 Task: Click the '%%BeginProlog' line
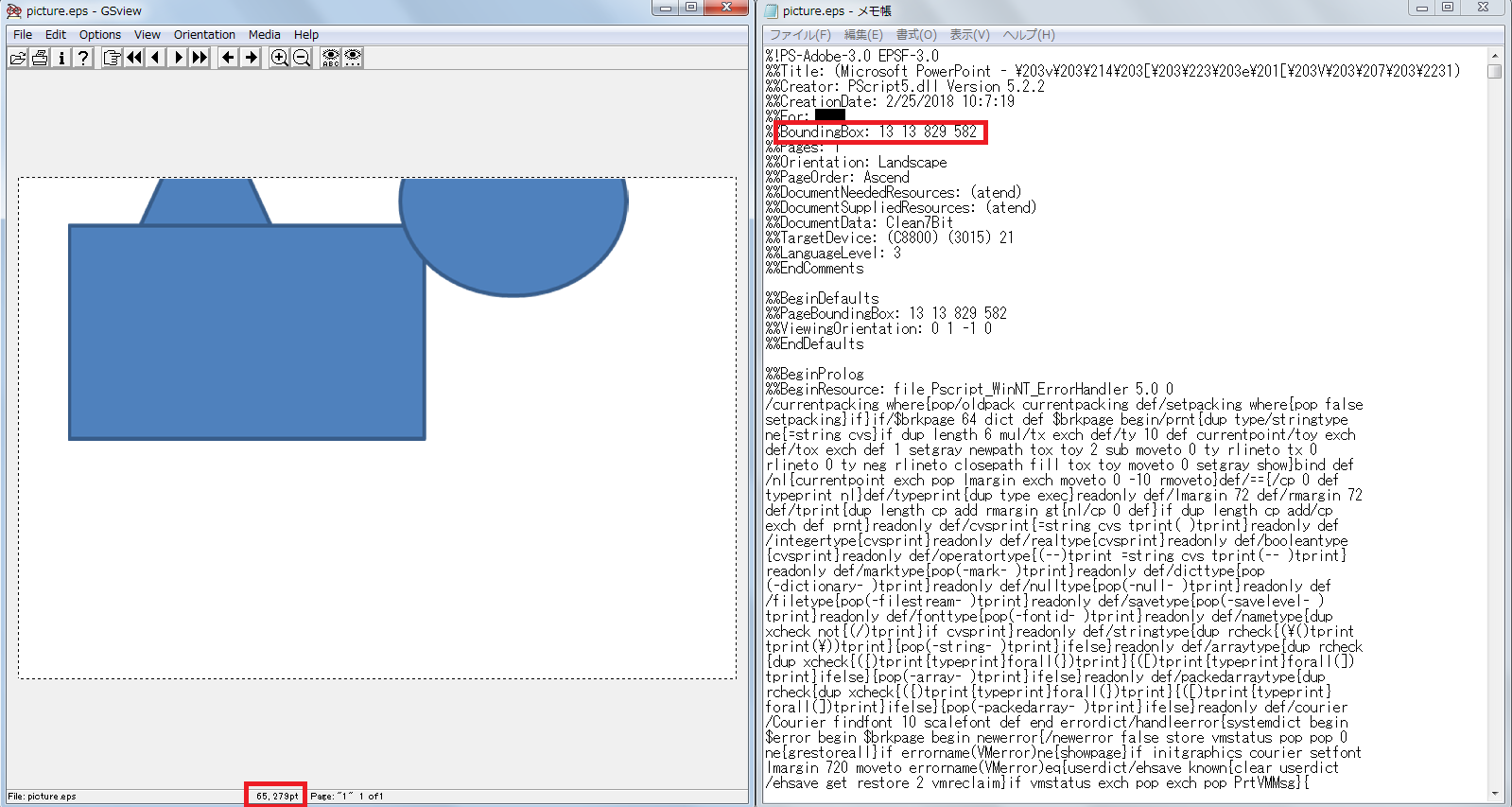coord(814,374)
